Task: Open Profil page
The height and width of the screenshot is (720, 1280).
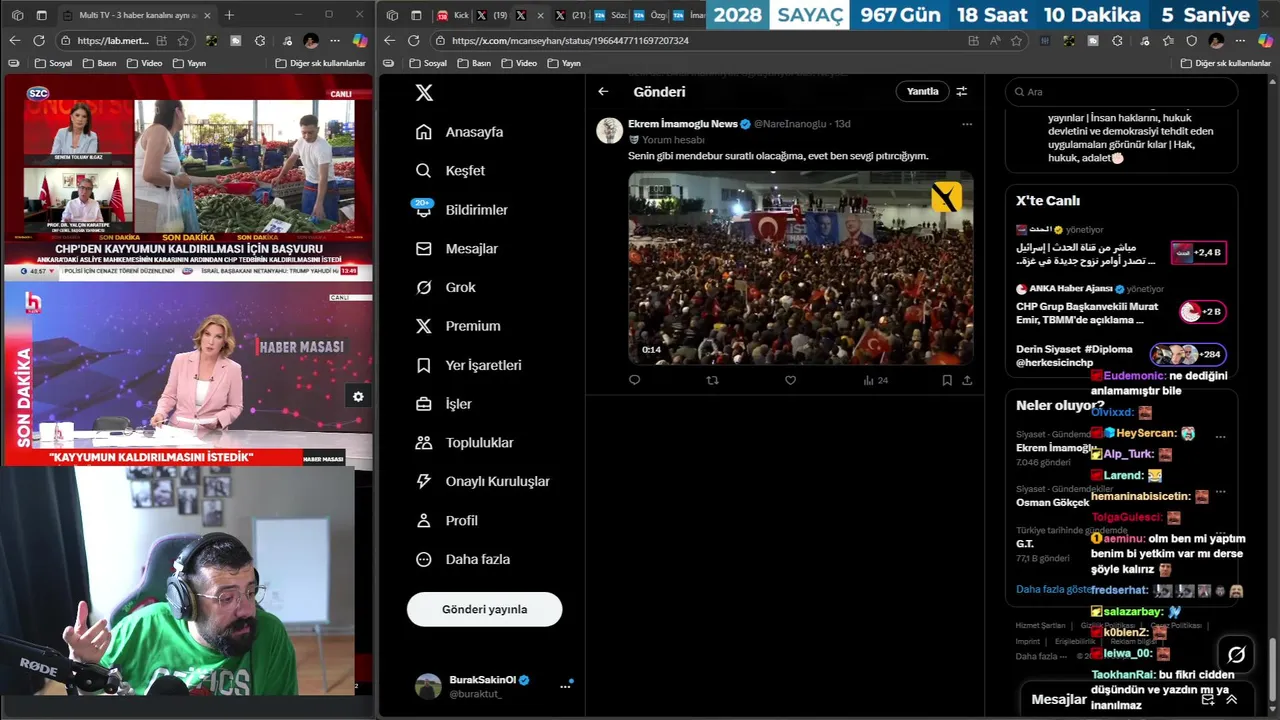Action: pyautogui.click(x=446, y=521)
